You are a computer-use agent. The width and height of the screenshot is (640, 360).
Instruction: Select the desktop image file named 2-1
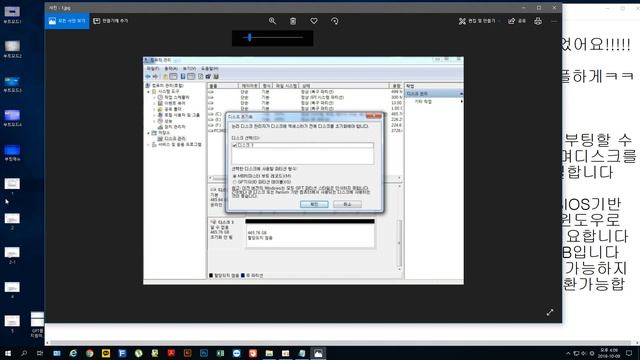[12, 255]
